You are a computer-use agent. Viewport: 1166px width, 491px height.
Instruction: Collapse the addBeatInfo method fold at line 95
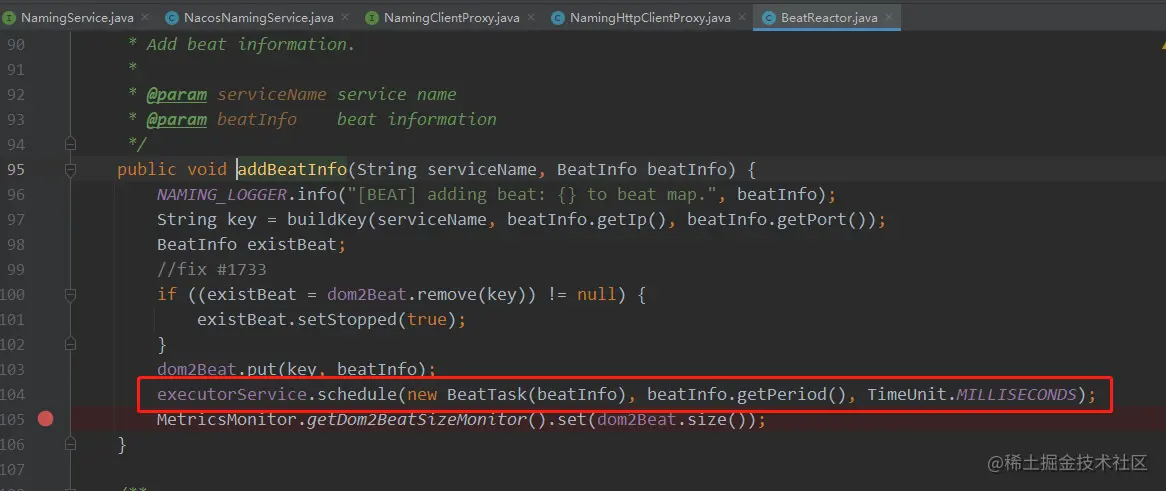click(x=71, y=170)
